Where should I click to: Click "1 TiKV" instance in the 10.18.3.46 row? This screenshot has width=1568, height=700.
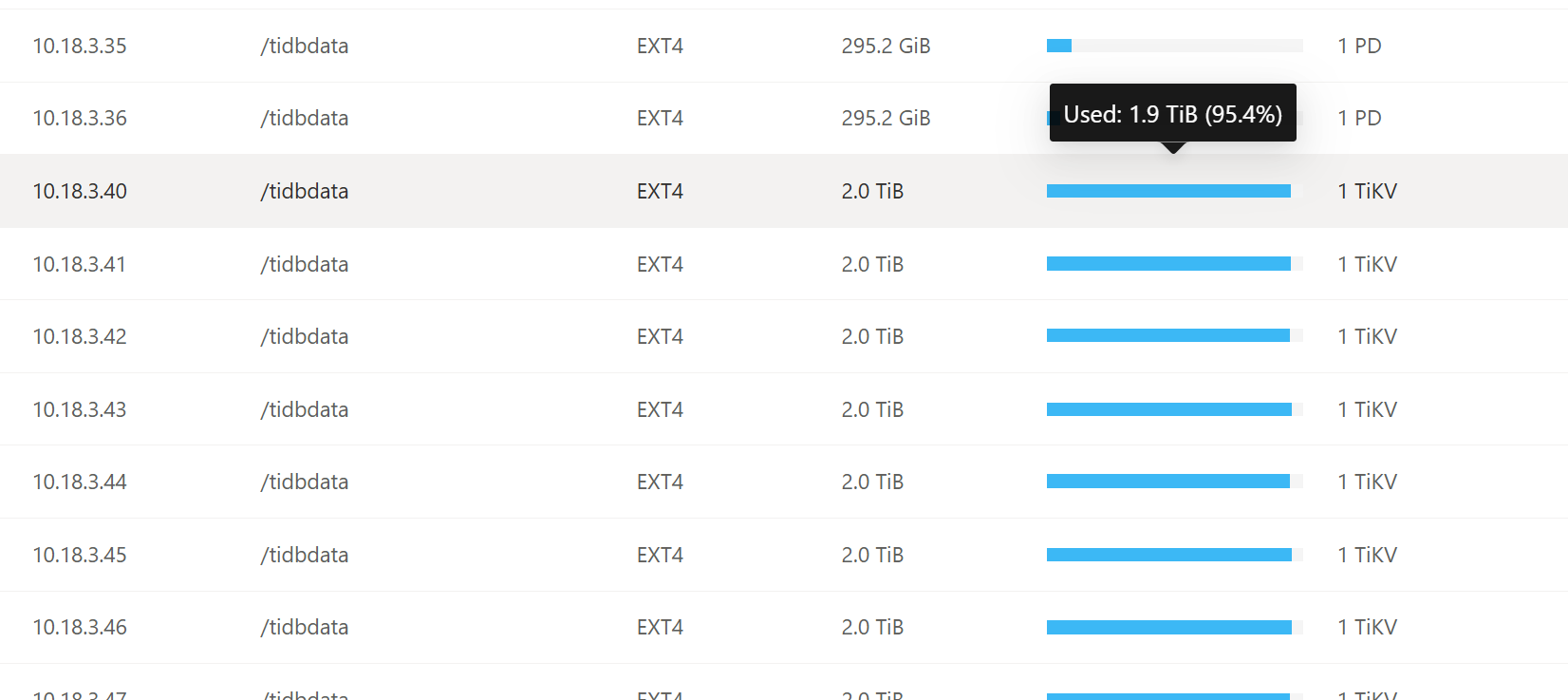tap(1367, 627)
